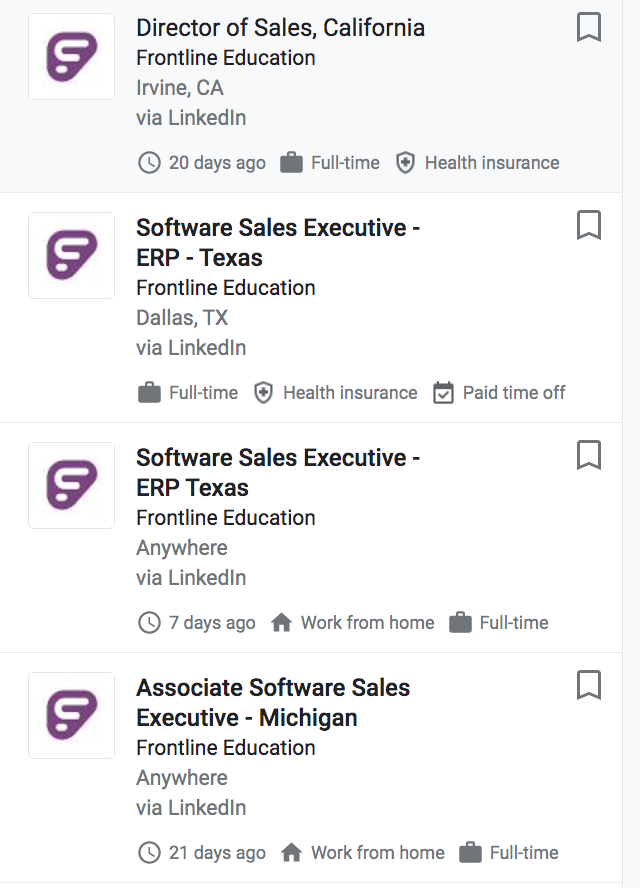The height and width of the screenshot is (888, 640).
Task: Open Software Sales Executive - ERP - Texas title
Action: 278,242
